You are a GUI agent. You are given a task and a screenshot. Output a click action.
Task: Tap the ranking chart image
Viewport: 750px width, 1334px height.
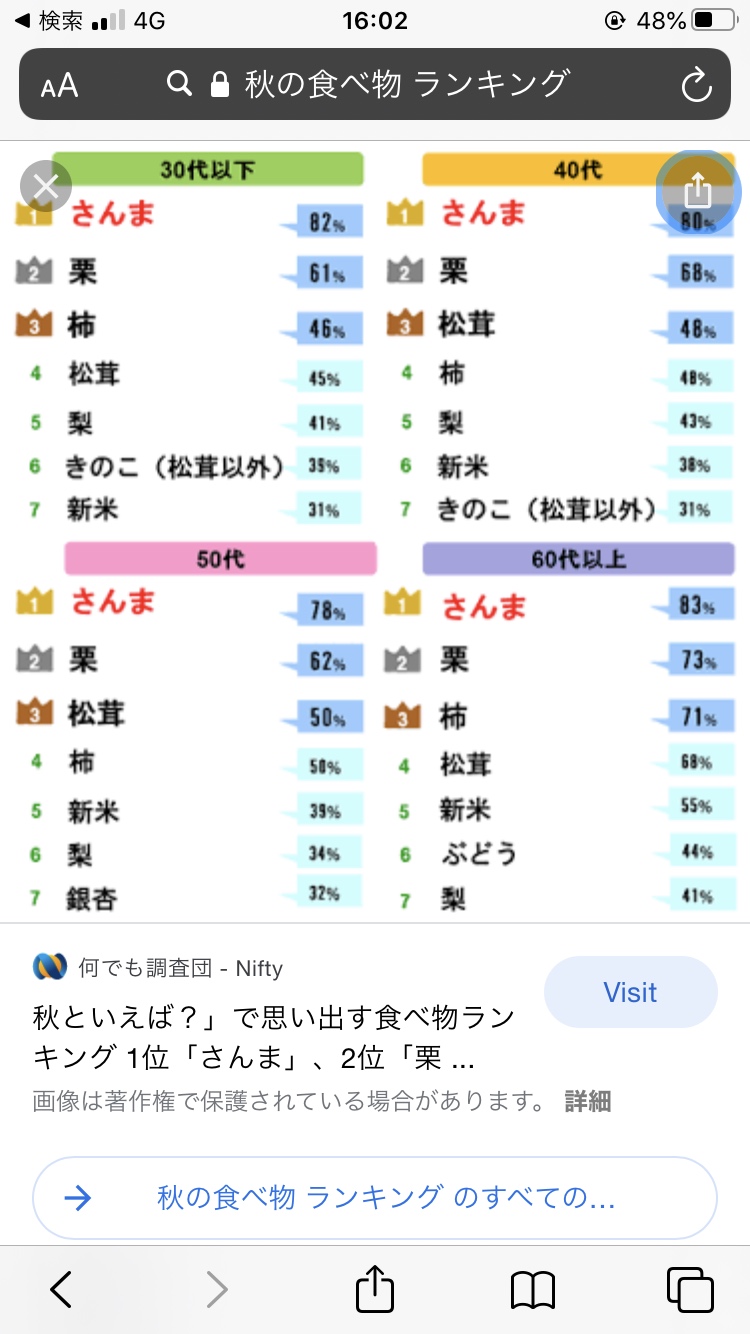[375, 532]
